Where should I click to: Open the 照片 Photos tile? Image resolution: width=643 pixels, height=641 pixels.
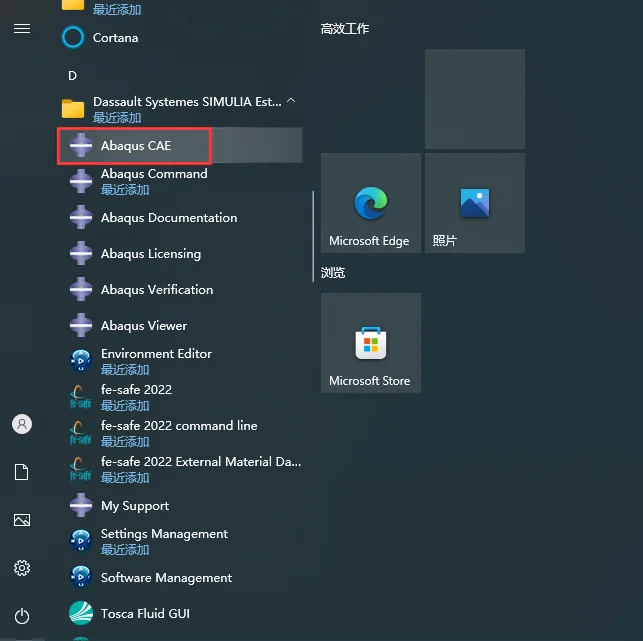[475, 203]
